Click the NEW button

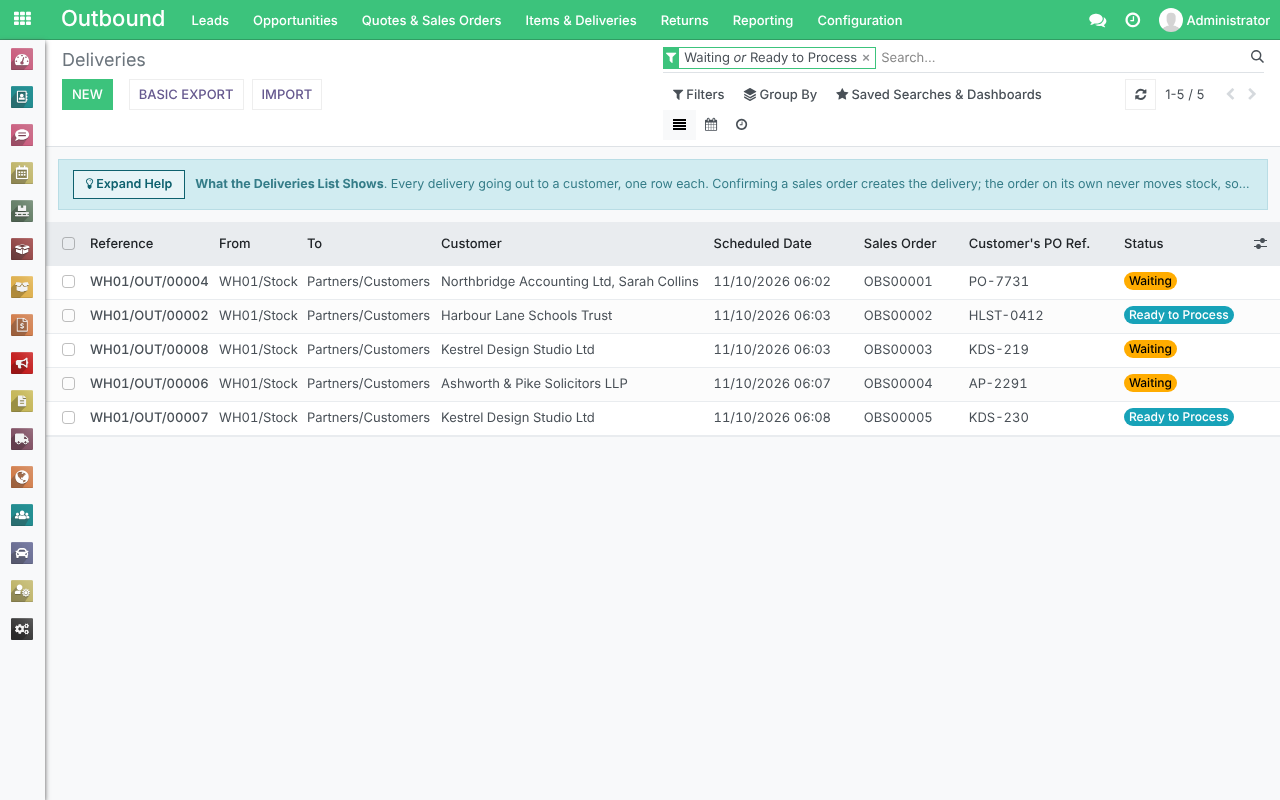87,95
